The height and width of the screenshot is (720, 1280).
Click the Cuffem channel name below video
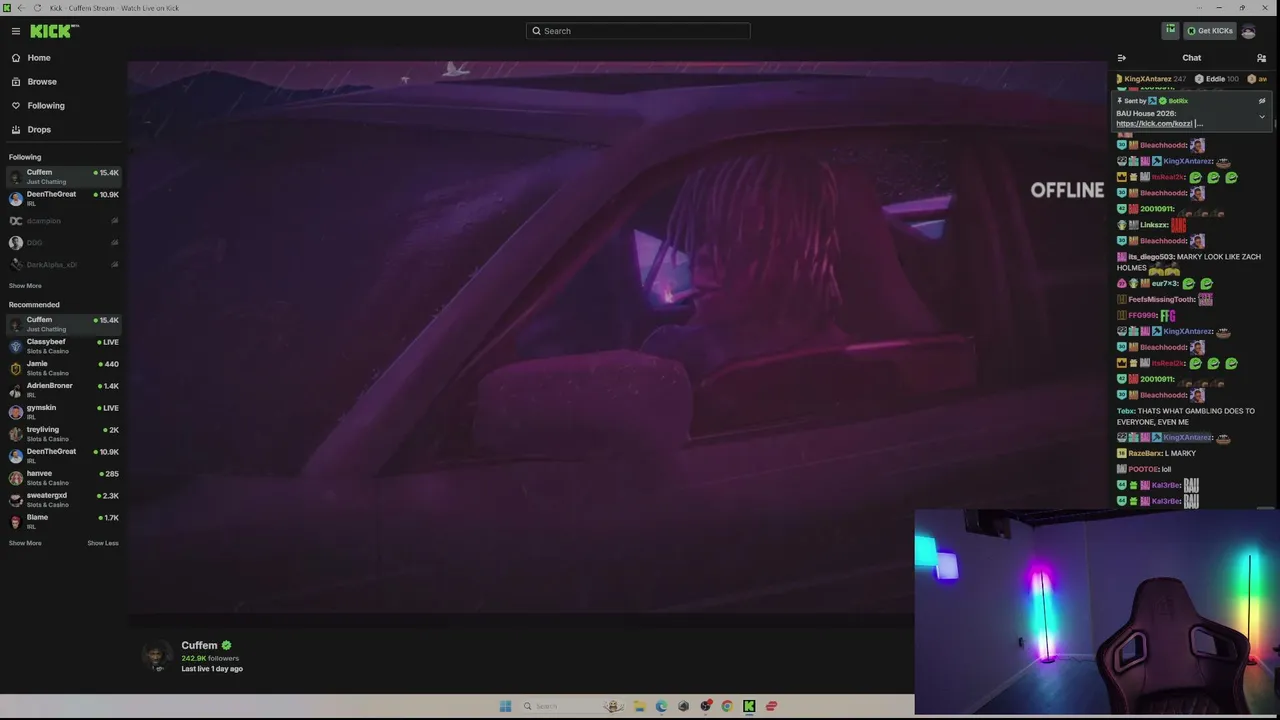[199, 646]
